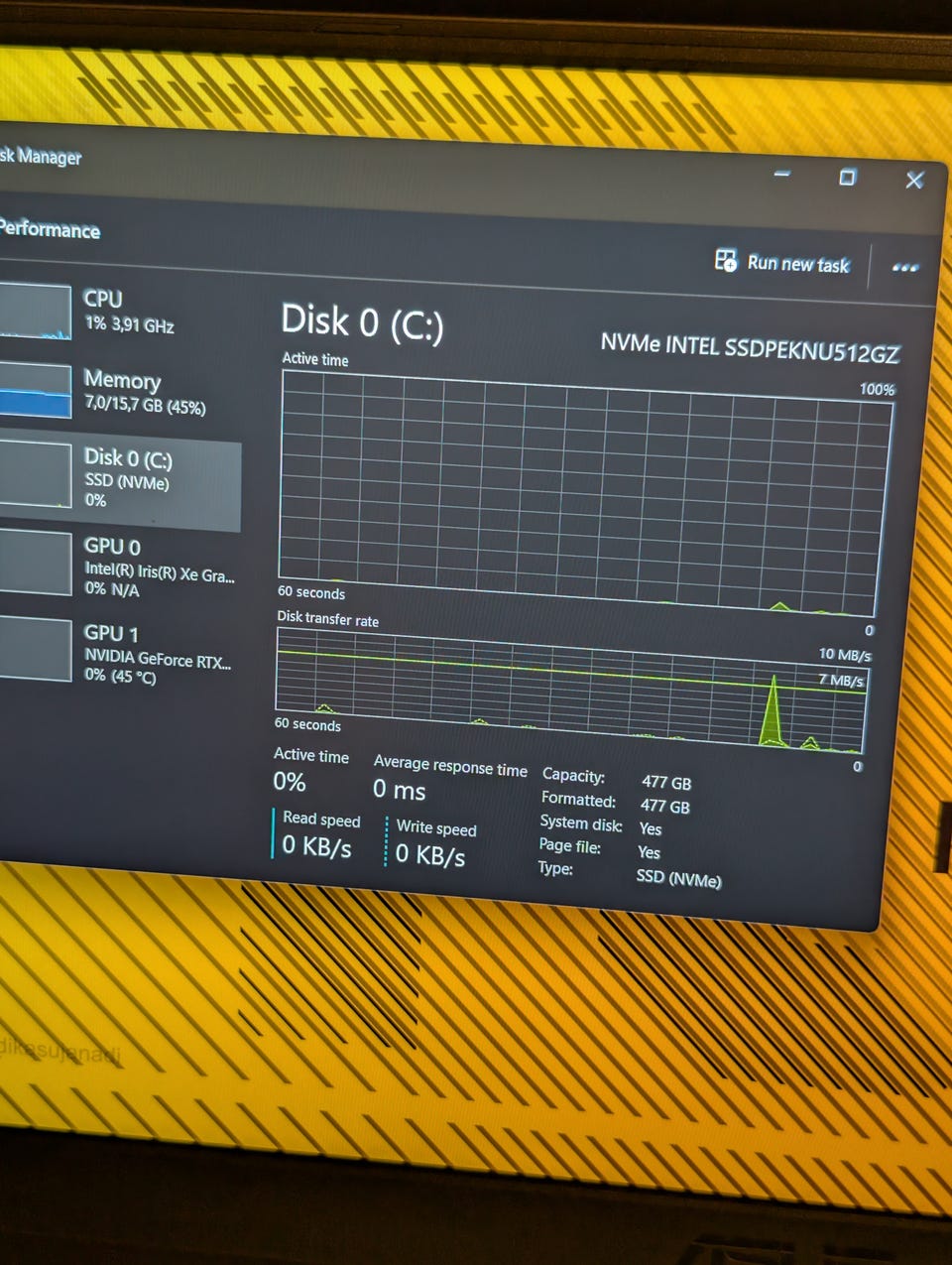The image size is (952, 1265).
Task: Select the "NVMe INTEL SSDPEKNU512GZ" model name
Action: click(750, 348)
